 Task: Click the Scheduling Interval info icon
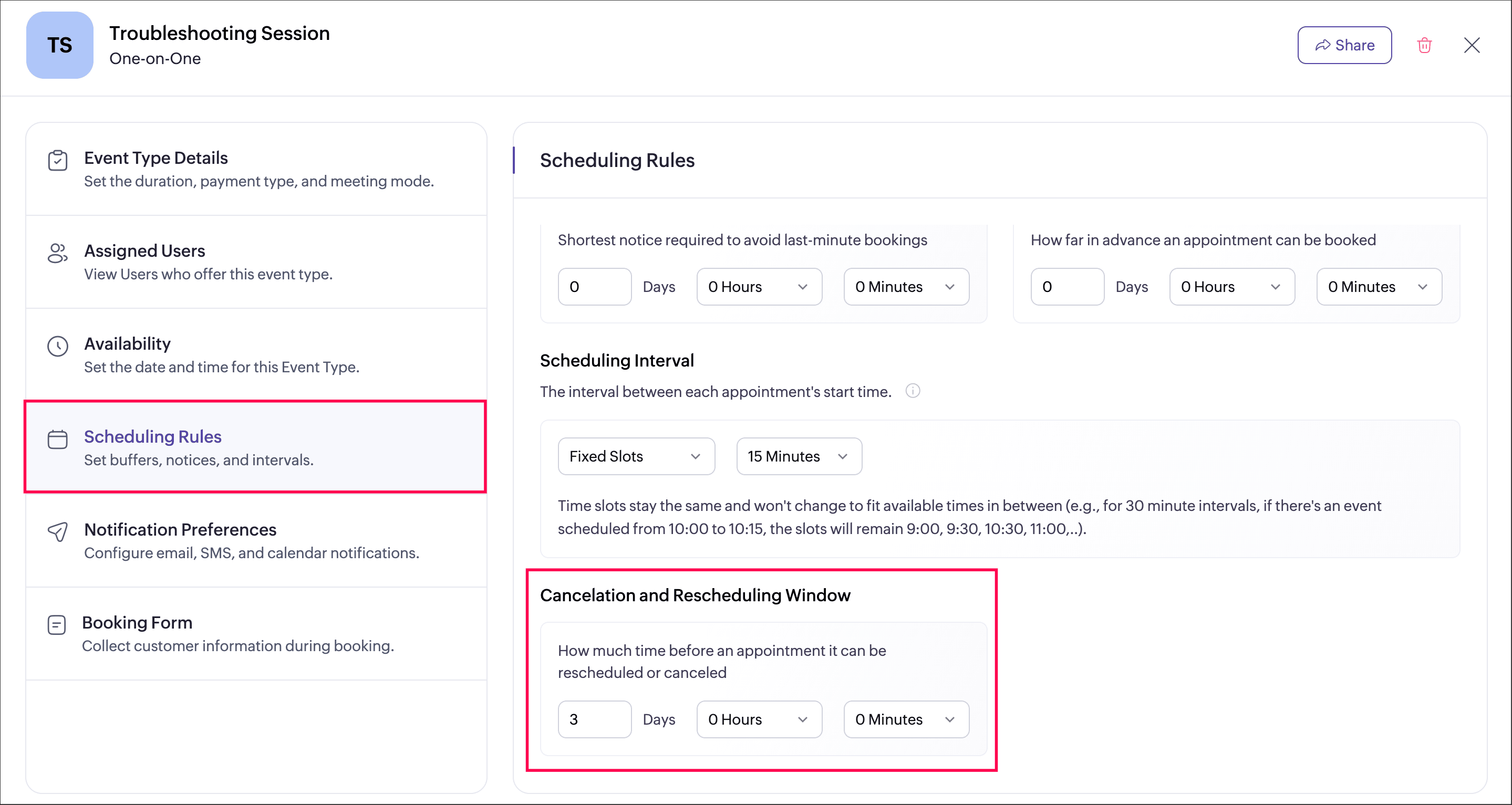[x=912, y=391]
